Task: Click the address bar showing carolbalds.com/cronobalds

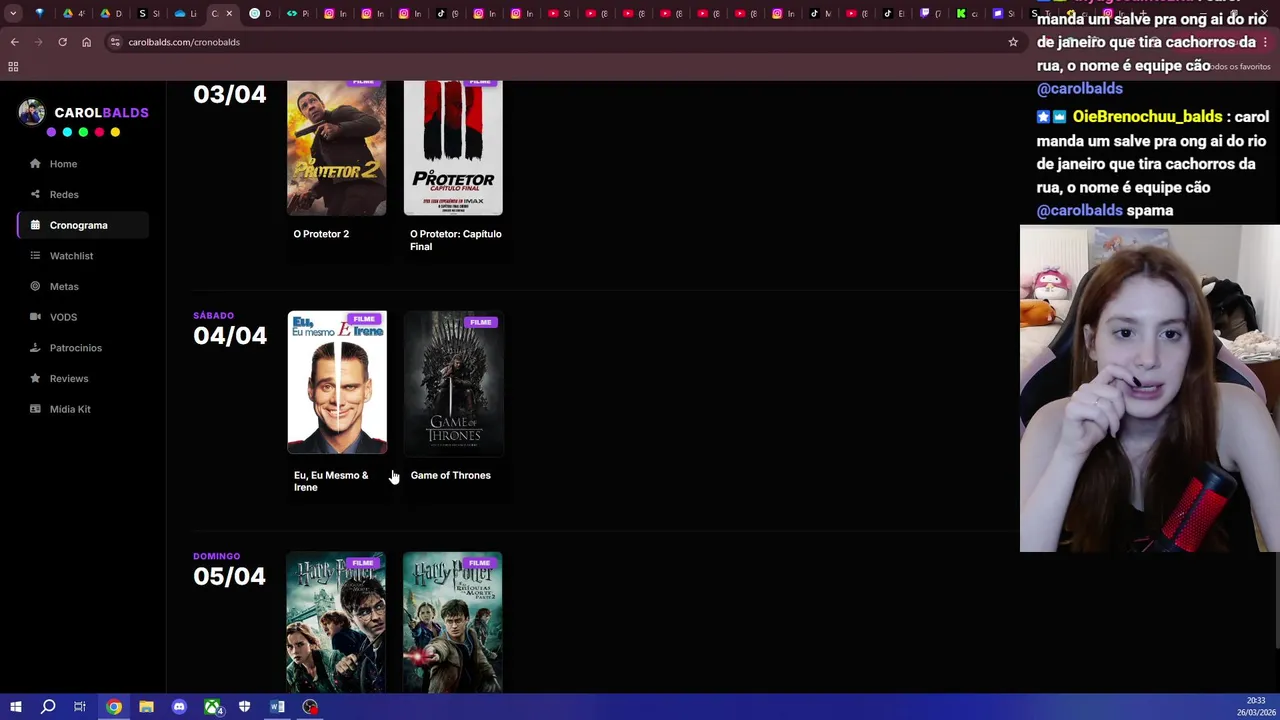Action: pyautogui.click(x=560, y=42)
